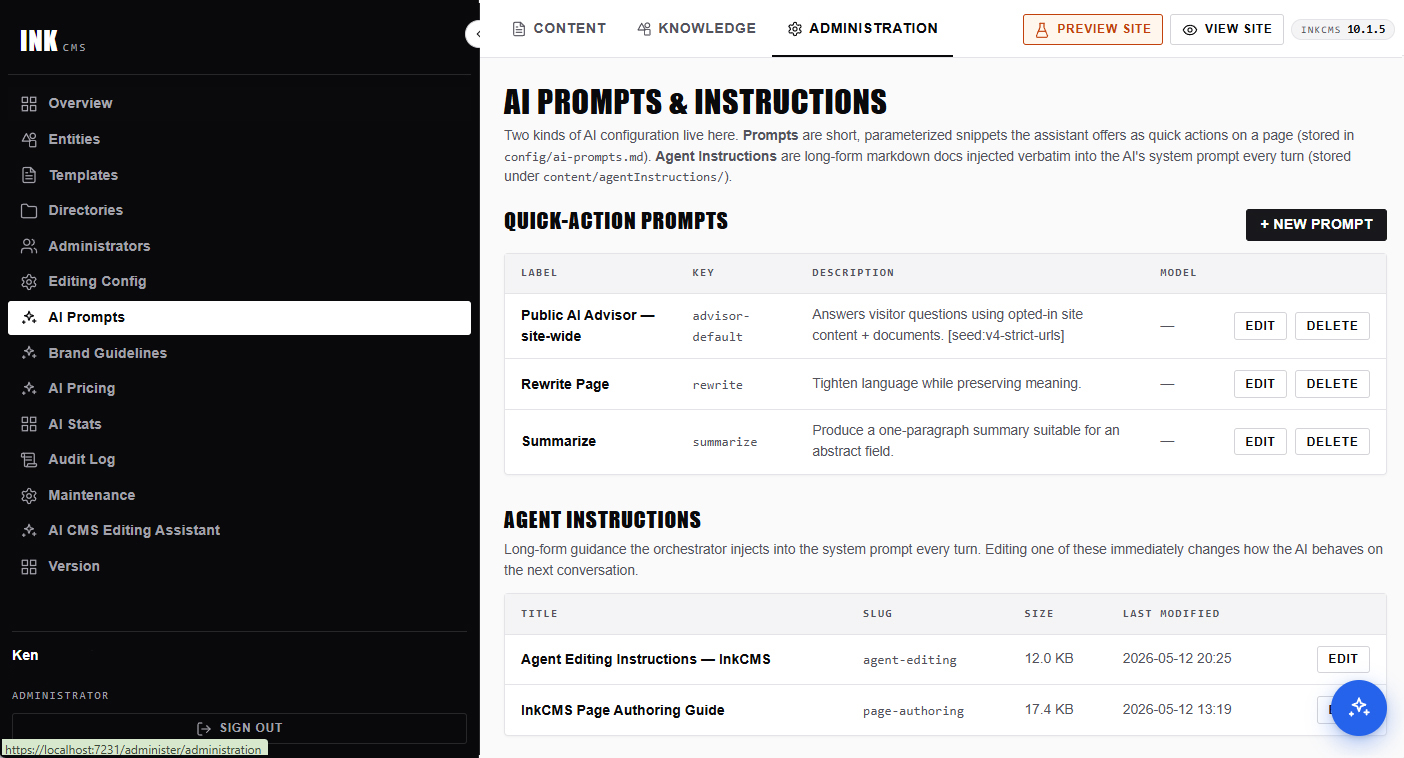
Task: Open Brand Guidelines in the sidebar
Action: click(239, 353)
